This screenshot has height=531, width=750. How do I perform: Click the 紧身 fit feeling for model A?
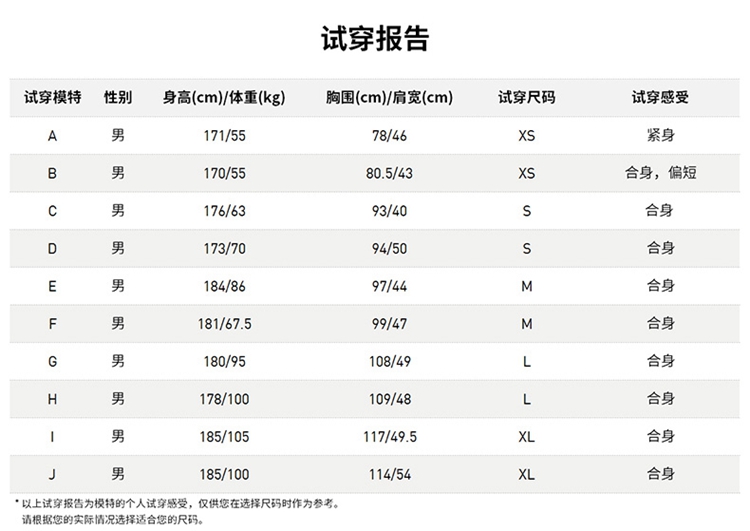[x=660, y=136]
